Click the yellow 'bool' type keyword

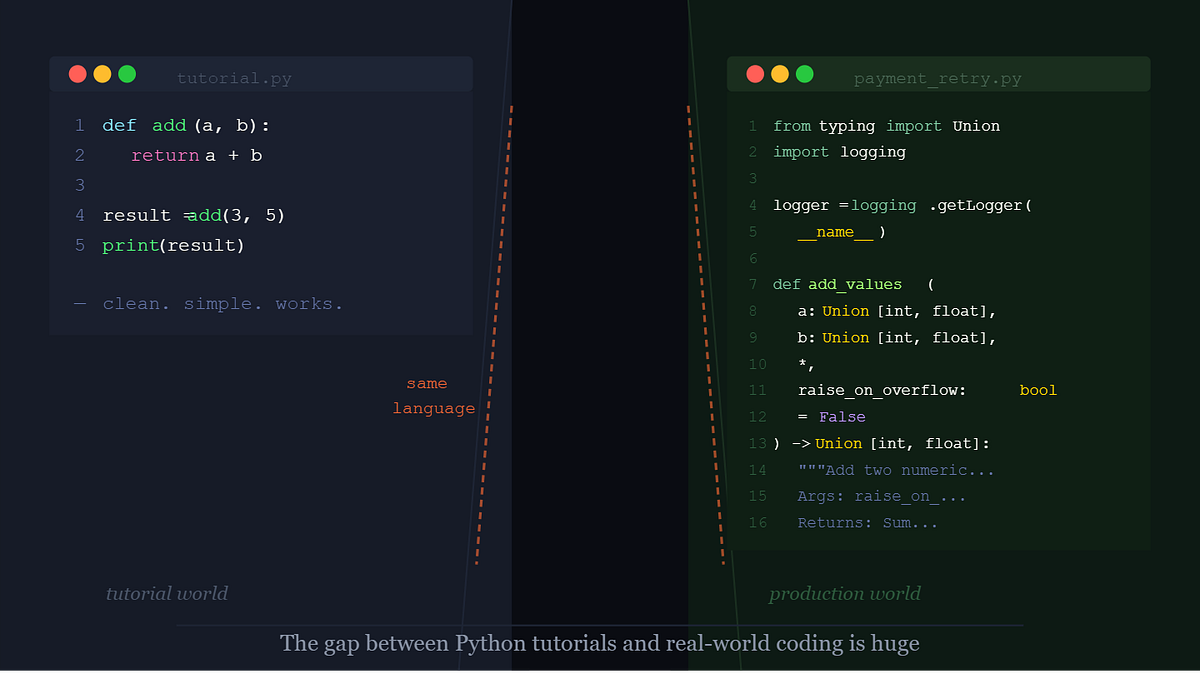point(1038,390)
